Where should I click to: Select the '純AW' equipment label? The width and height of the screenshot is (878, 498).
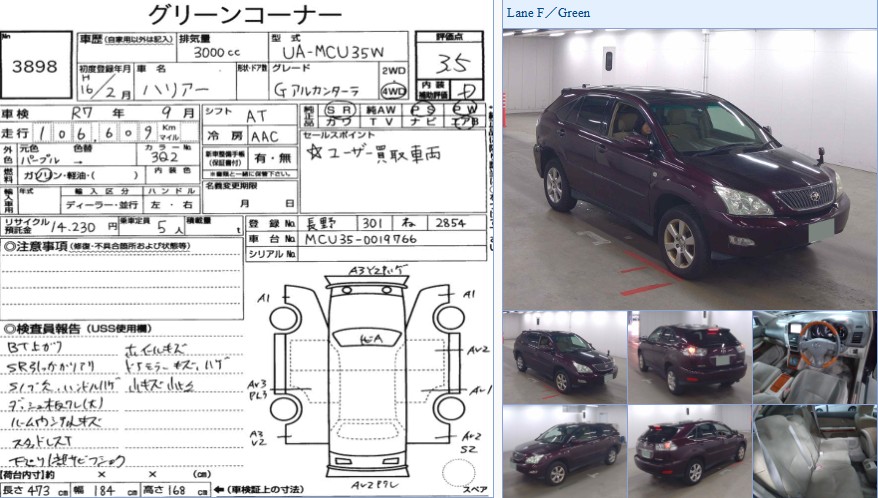point(380,110)
